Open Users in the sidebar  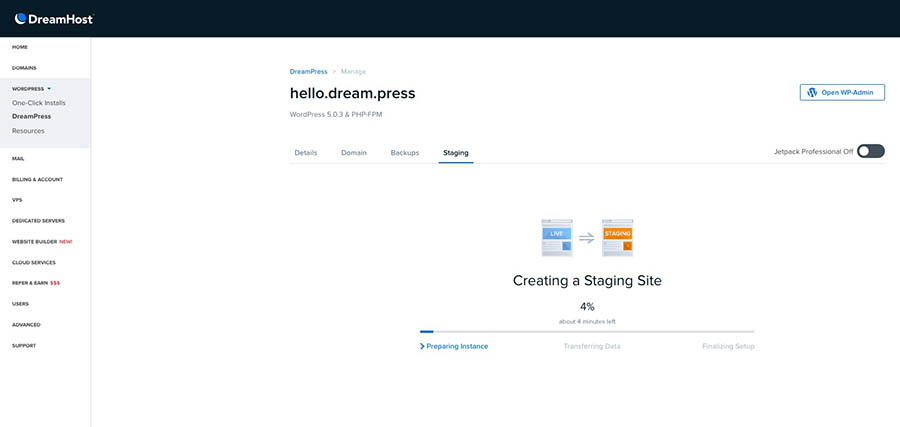pos(20,304)
